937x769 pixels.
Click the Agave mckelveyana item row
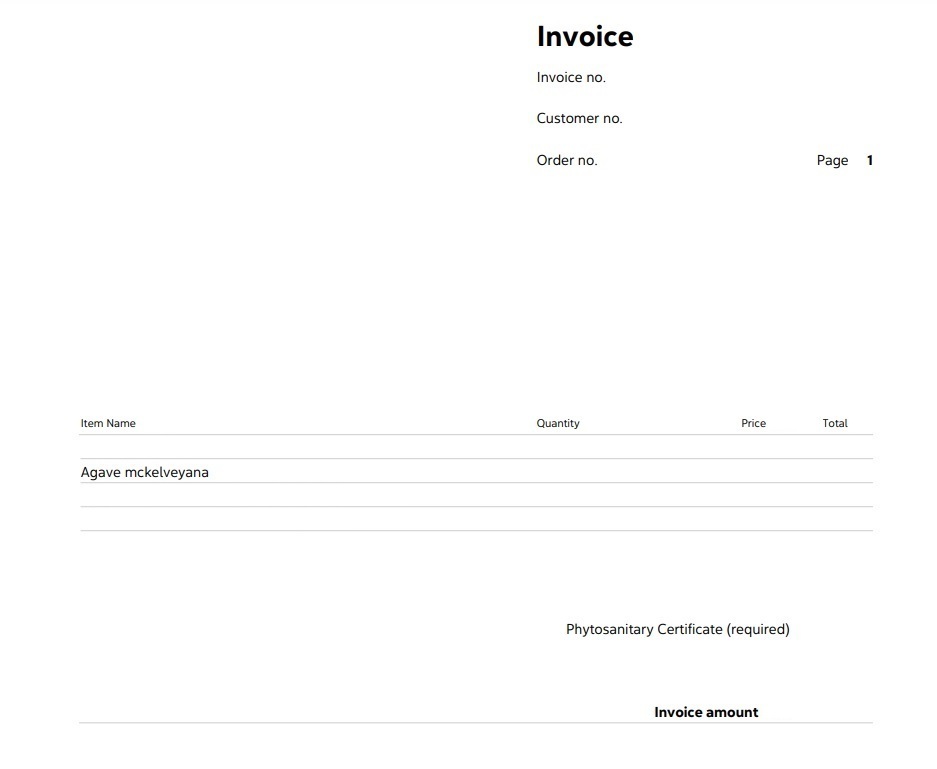[x=476, y=471]
